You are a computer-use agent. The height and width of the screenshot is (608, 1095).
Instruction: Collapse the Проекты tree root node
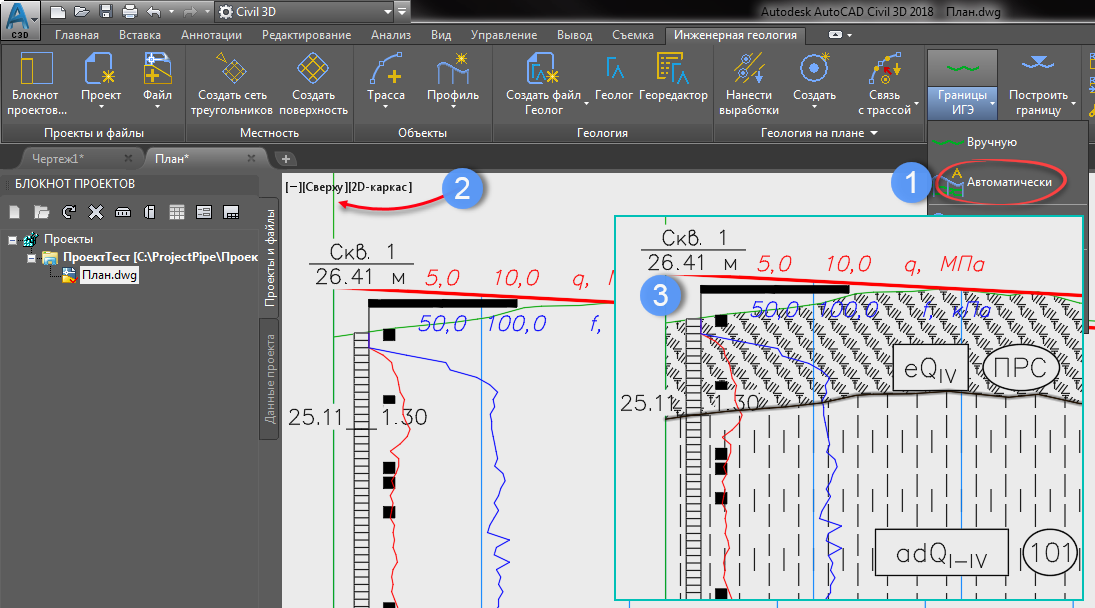[13, 240]
